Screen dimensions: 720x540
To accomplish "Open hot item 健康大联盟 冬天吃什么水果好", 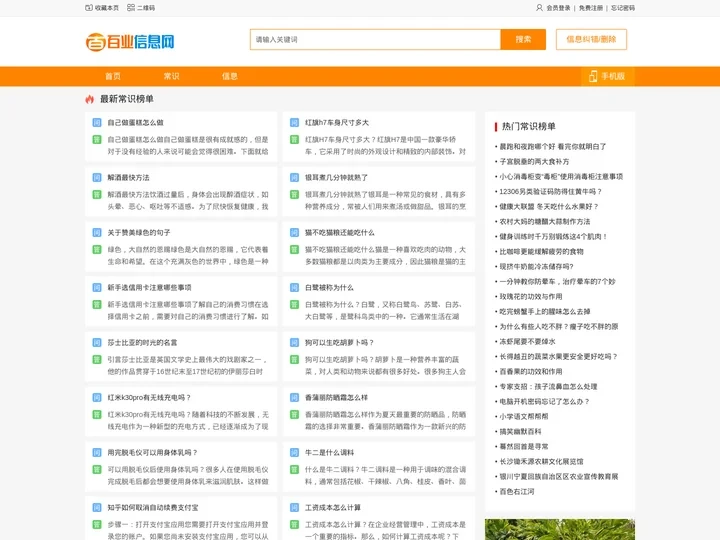I will [x=549, y=207].
